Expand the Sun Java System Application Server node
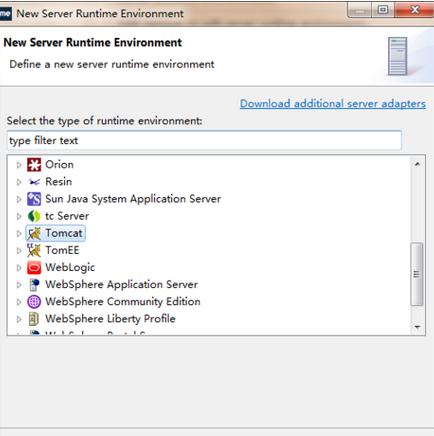This screenshot has width=434, height=436. point(19,199)
